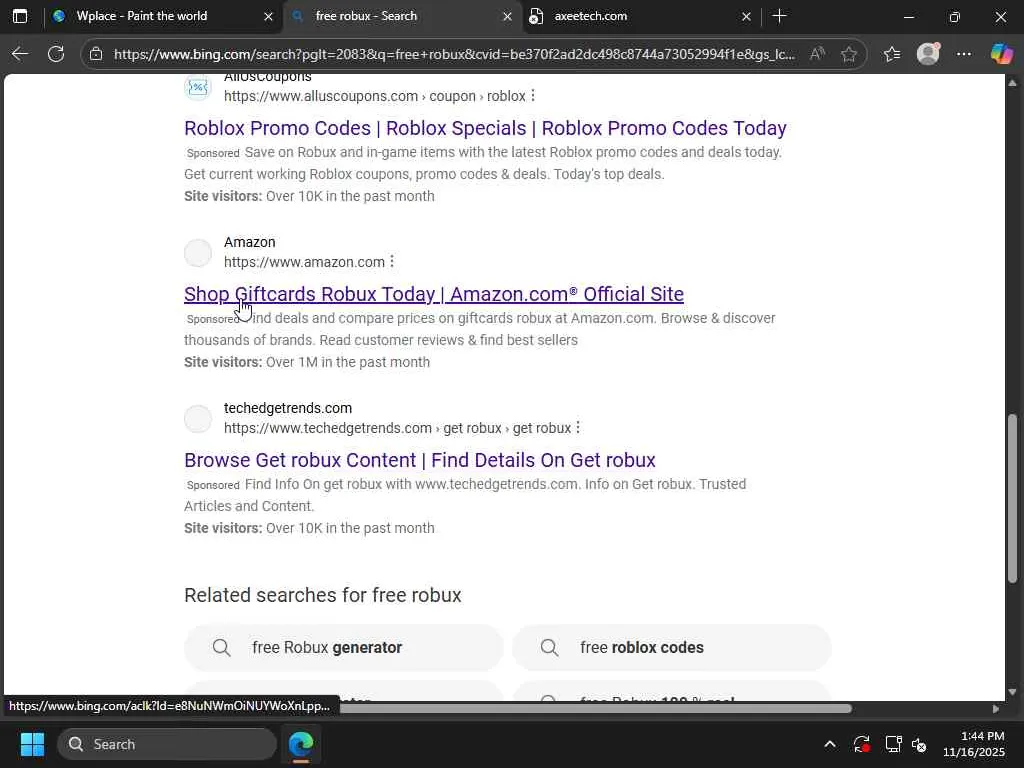The image size is (1024, 768).
Task: Open options dots for alluscoupons result
Action: [533, 96]
